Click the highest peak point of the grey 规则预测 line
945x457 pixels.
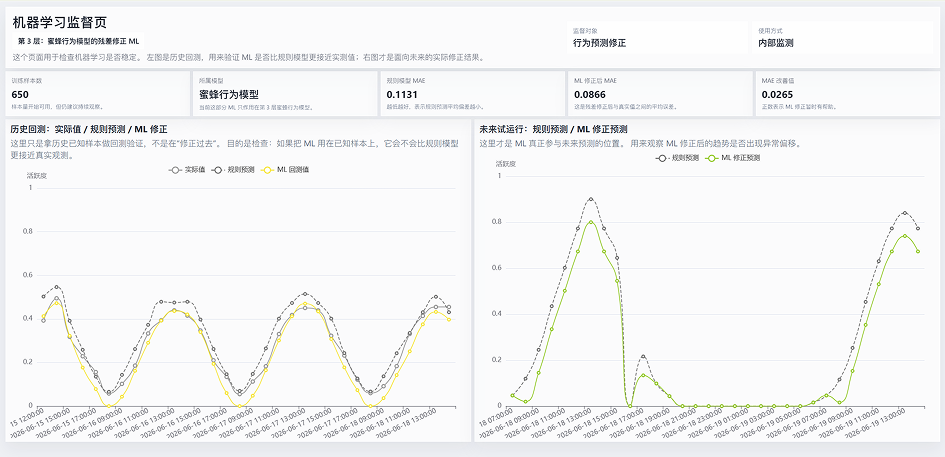[591, 199]
